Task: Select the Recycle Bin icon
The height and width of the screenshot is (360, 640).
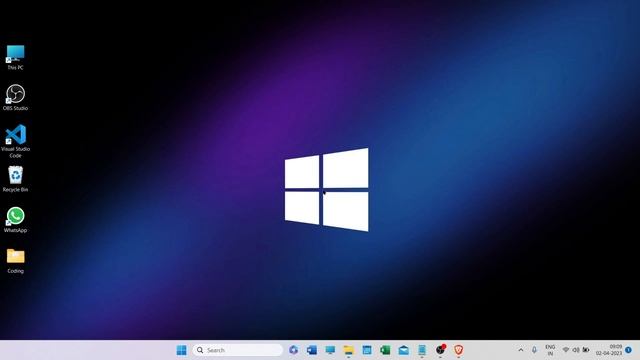Action: tap(16, 179)
